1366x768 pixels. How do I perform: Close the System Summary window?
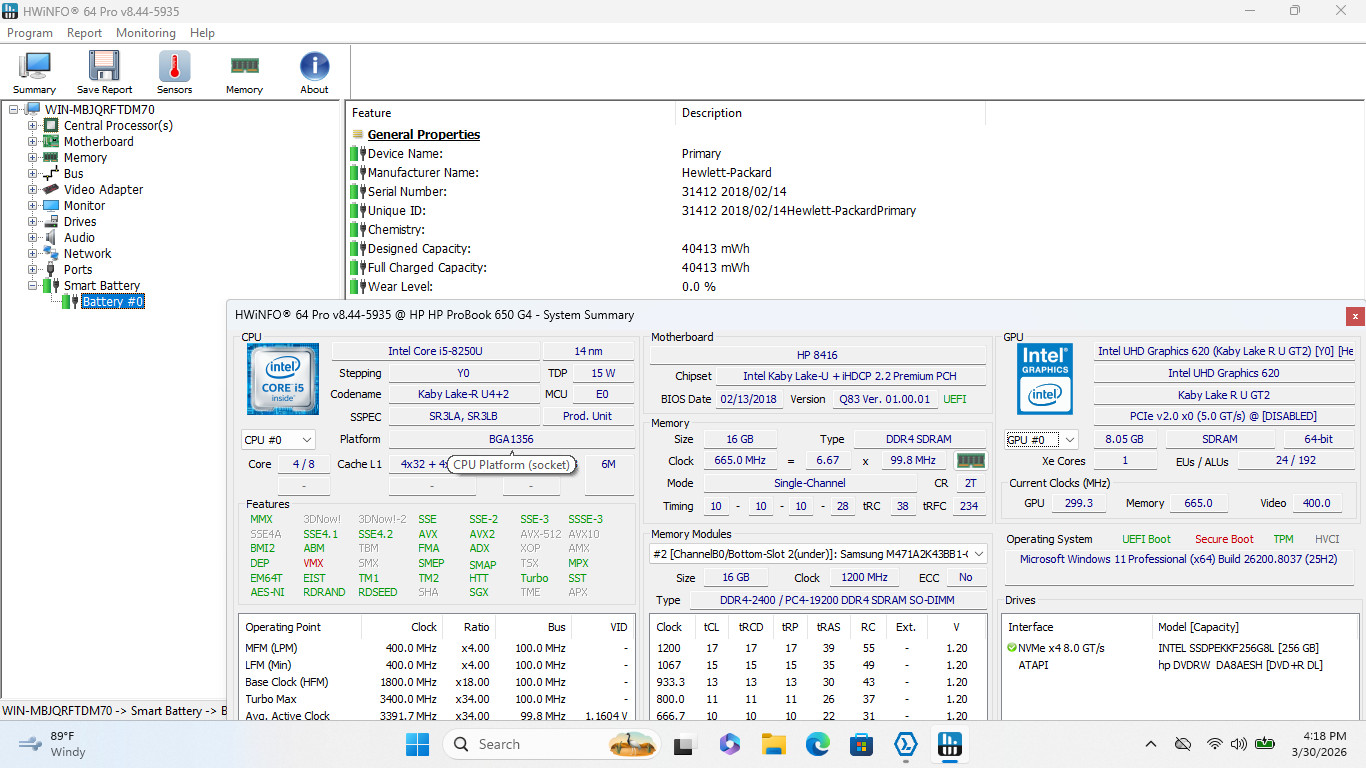(1355, 315)
